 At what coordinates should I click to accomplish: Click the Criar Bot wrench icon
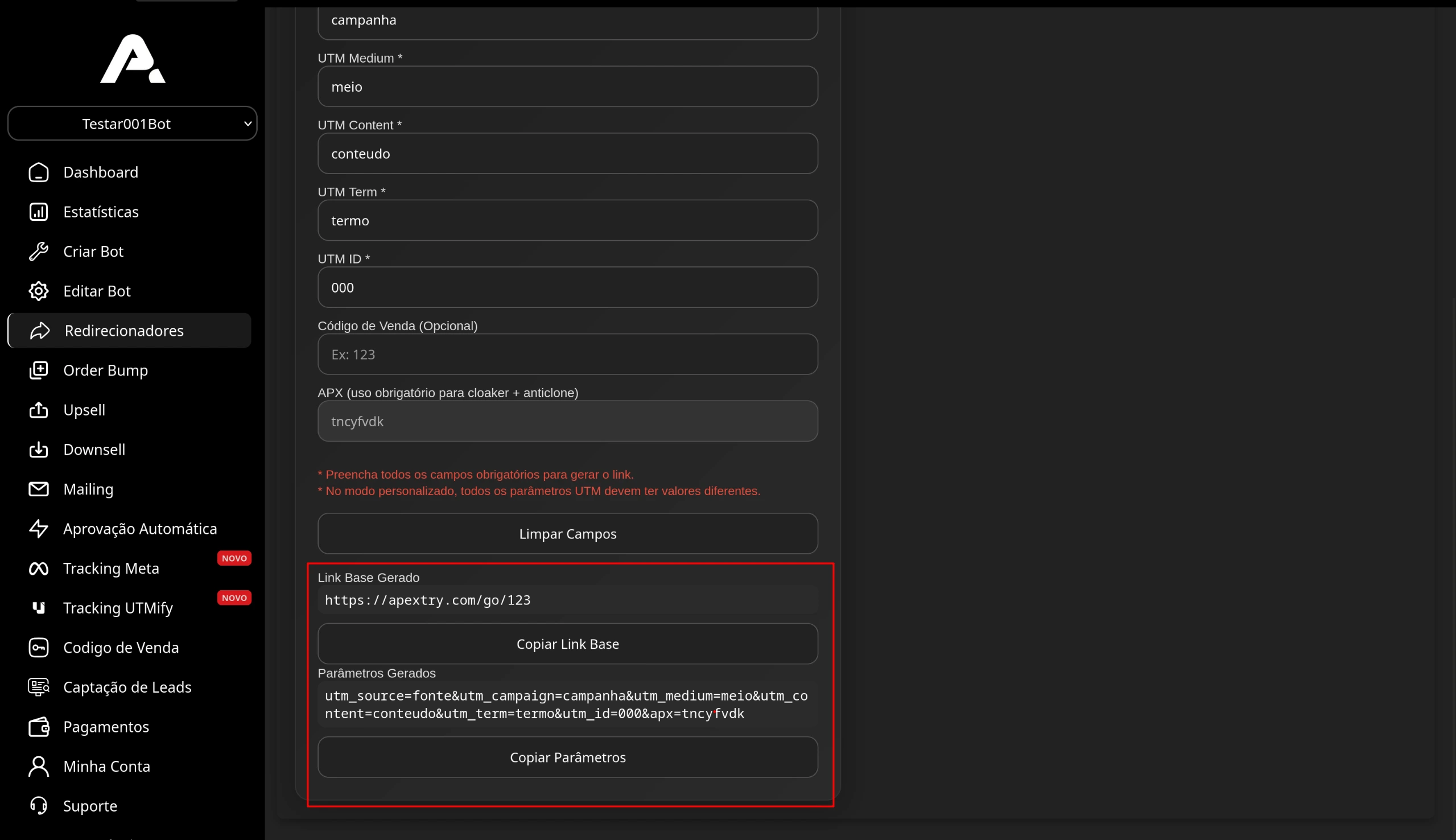[x=39, y=252]
